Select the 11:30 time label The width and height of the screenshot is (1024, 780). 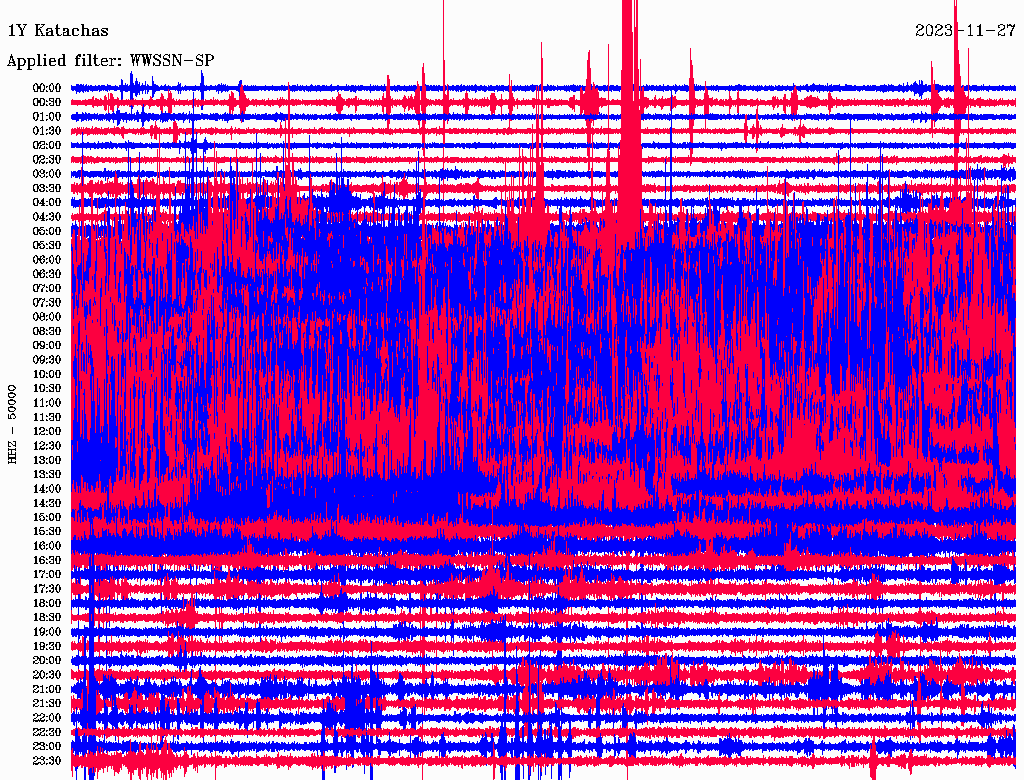point(47,417)
